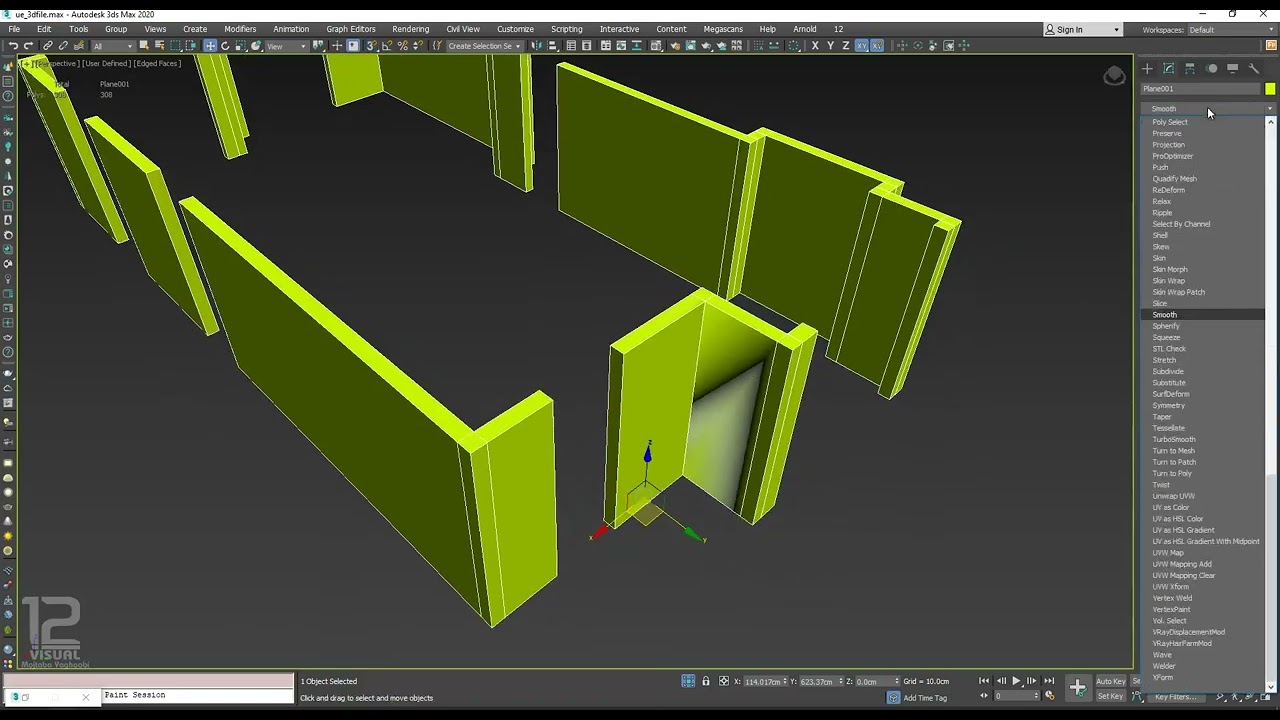
Task: Activate the Select and Rotate tool
Action: (225, 46)
